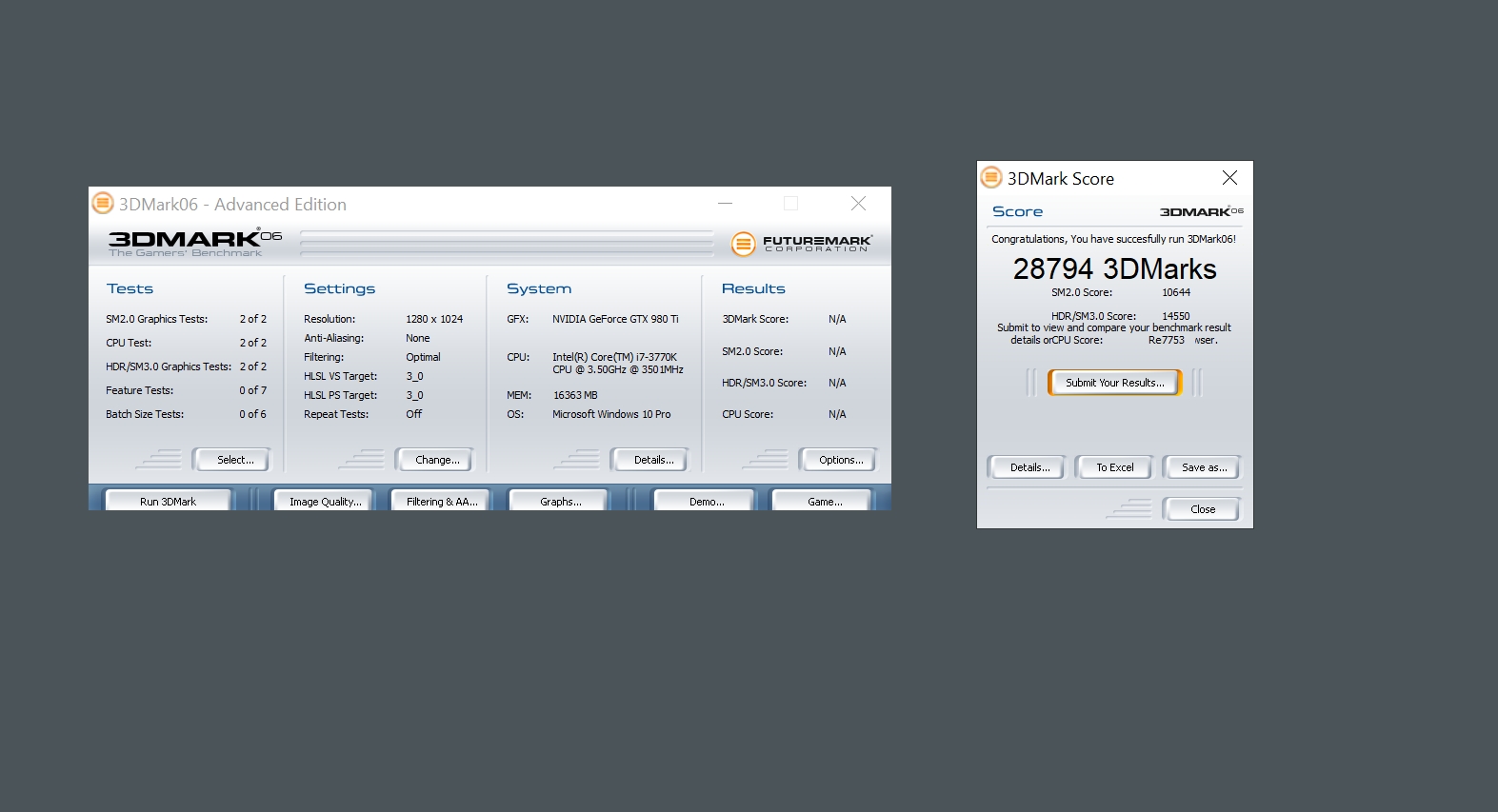Open the Filtering & AA tool
Screen dimensions: 1498x812
tap(441, 501)
